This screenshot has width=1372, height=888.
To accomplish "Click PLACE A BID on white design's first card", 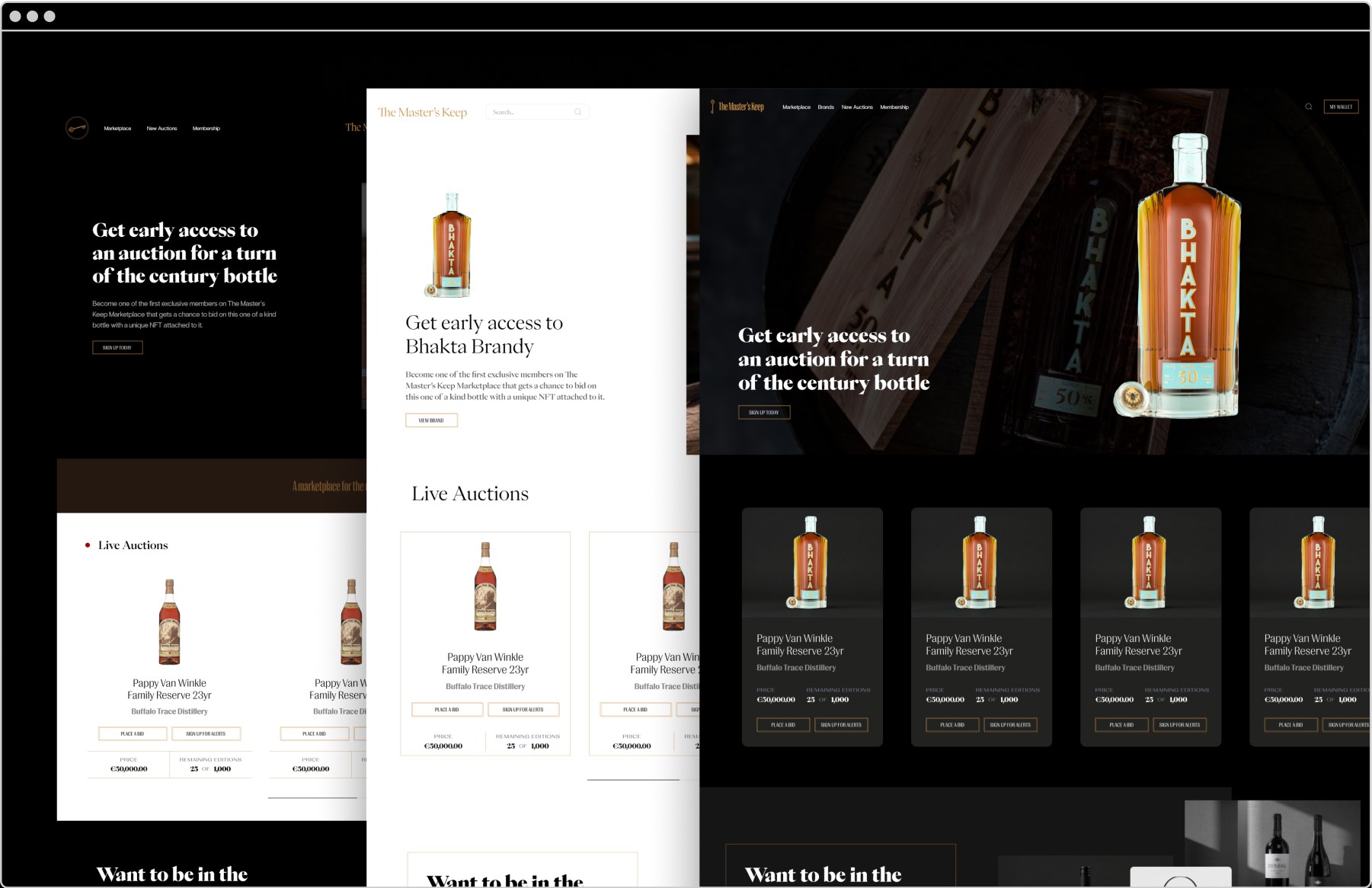I will (x=447, y=710).
